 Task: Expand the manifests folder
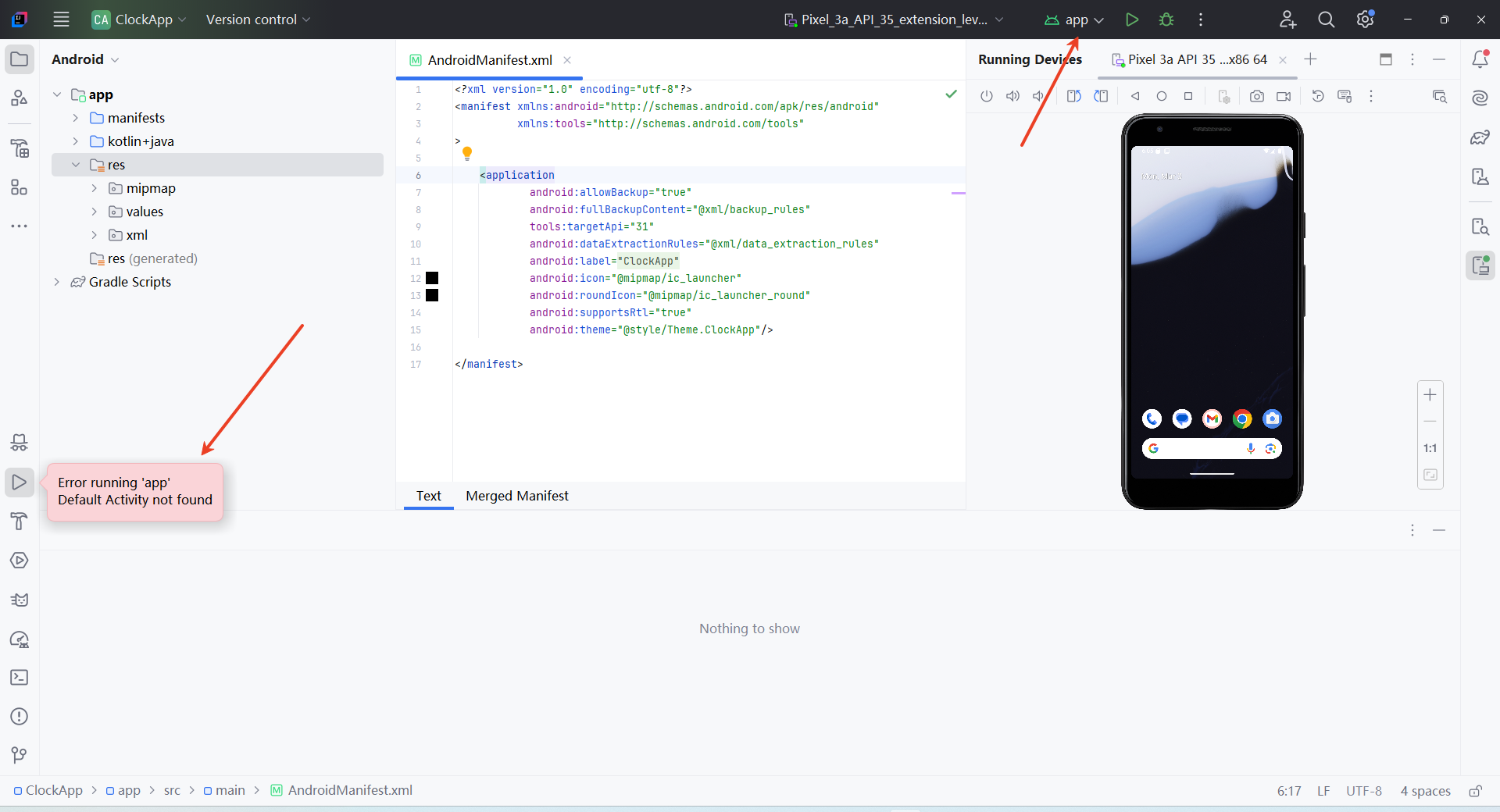[76, 118]
